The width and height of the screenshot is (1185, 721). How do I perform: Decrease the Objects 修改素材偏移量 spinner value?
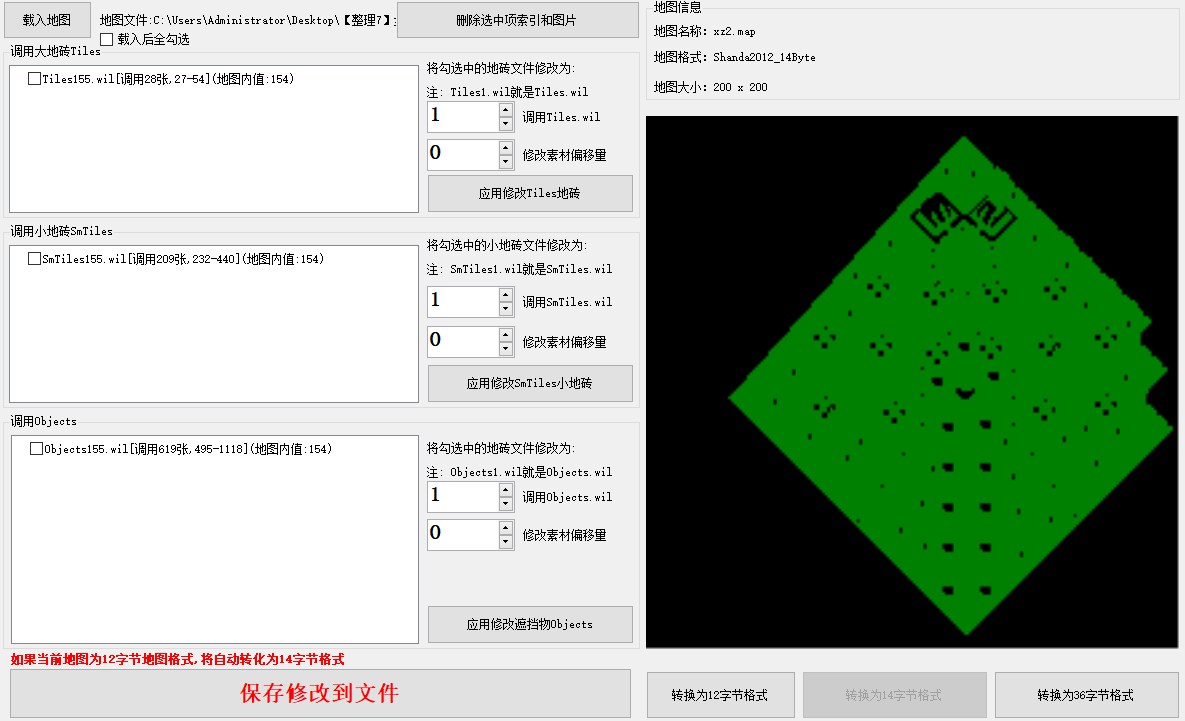506,542
